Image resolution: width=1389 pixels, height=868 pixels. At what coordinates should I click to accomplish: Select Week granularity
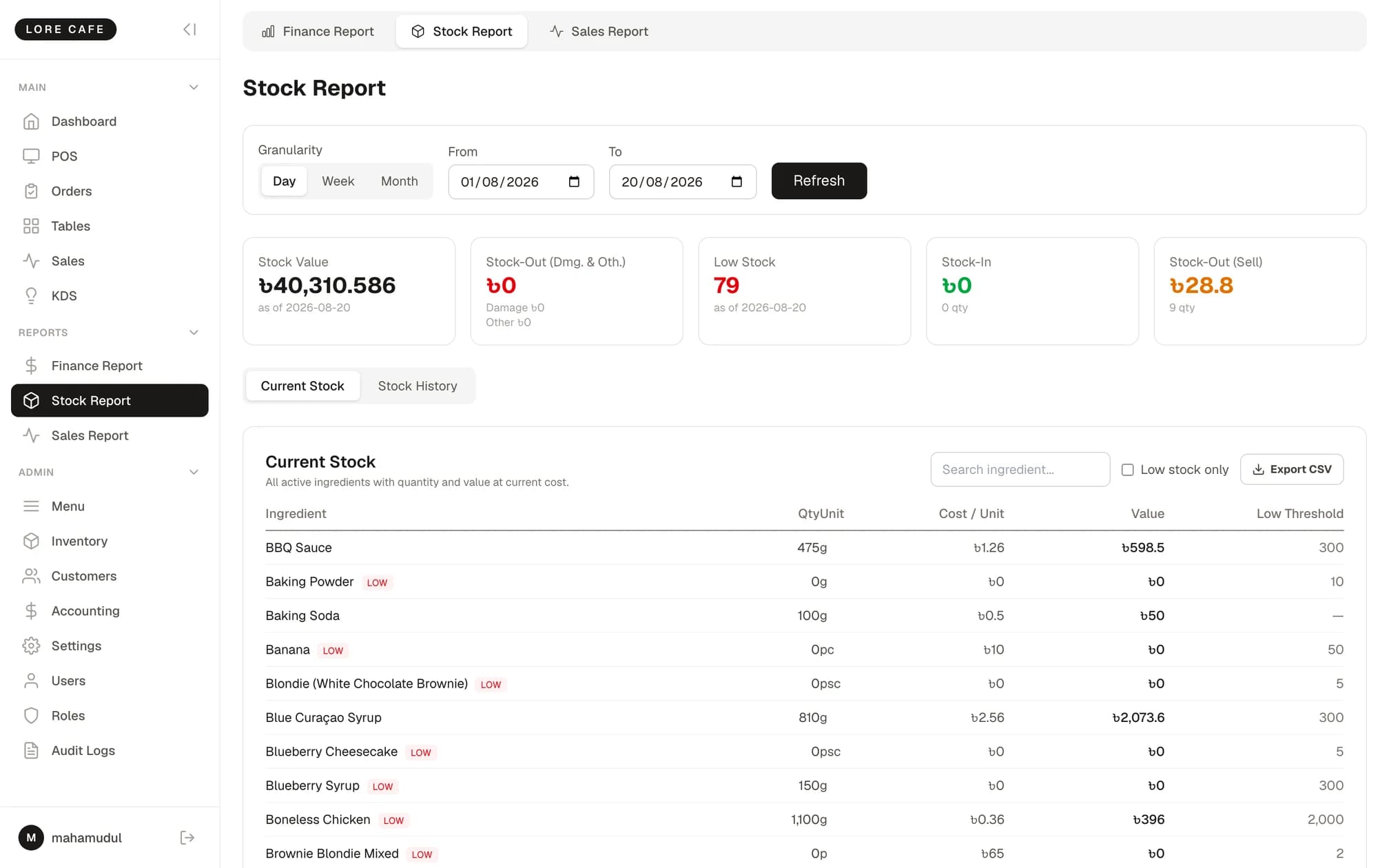click(x=338, y=181)
